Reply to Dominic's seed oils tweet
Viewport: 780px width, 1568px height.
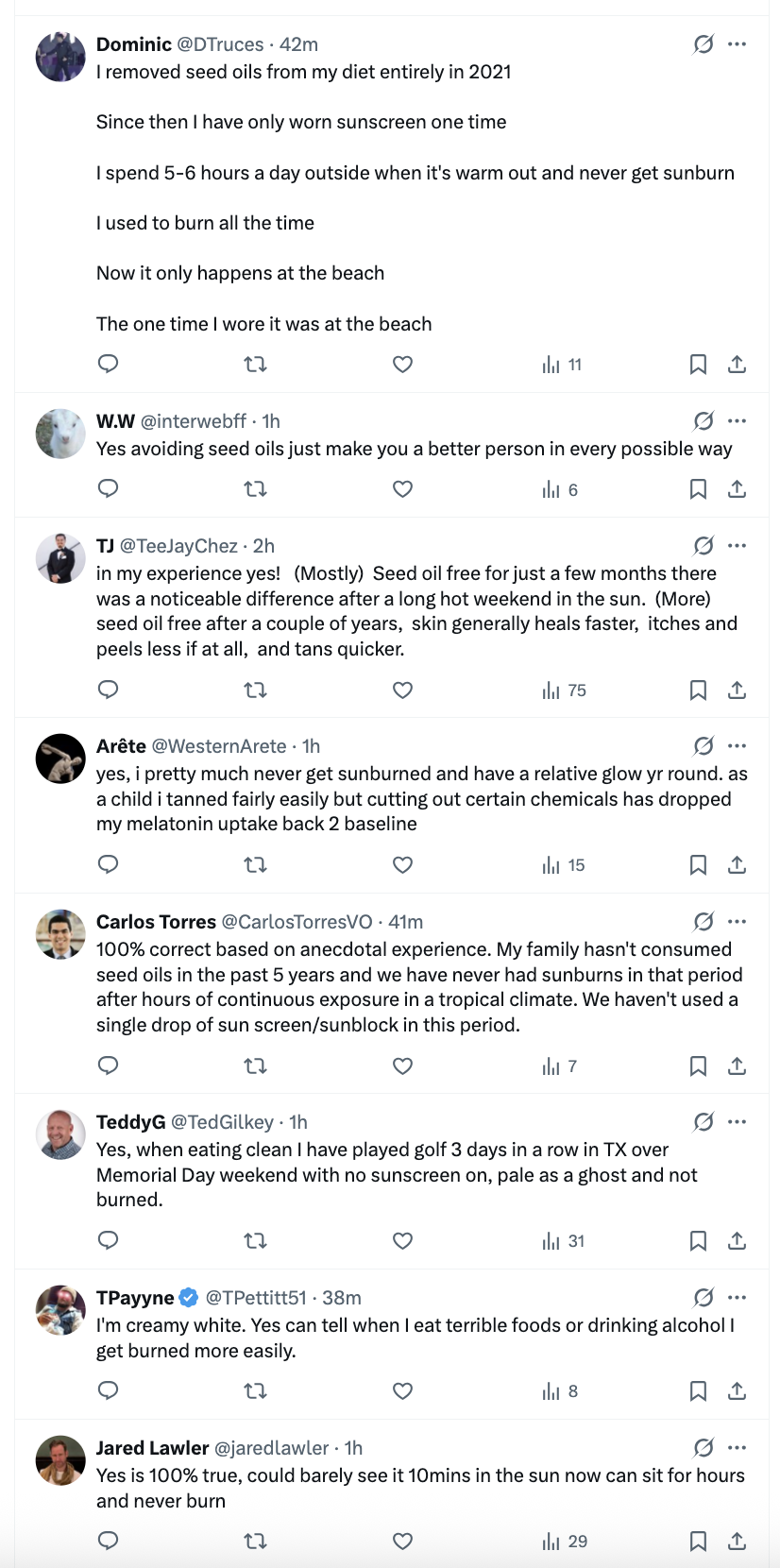109,364
